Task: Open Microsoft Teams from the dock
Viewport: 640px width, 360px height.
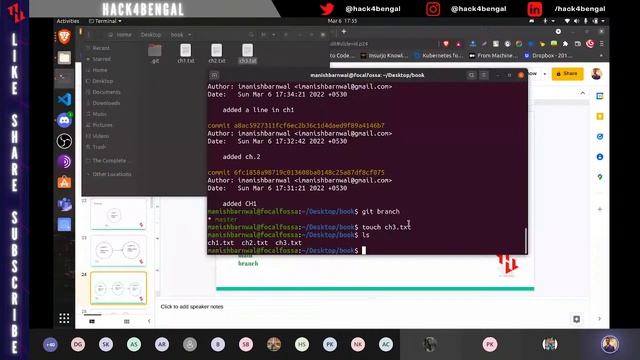Action: [64, 204]
